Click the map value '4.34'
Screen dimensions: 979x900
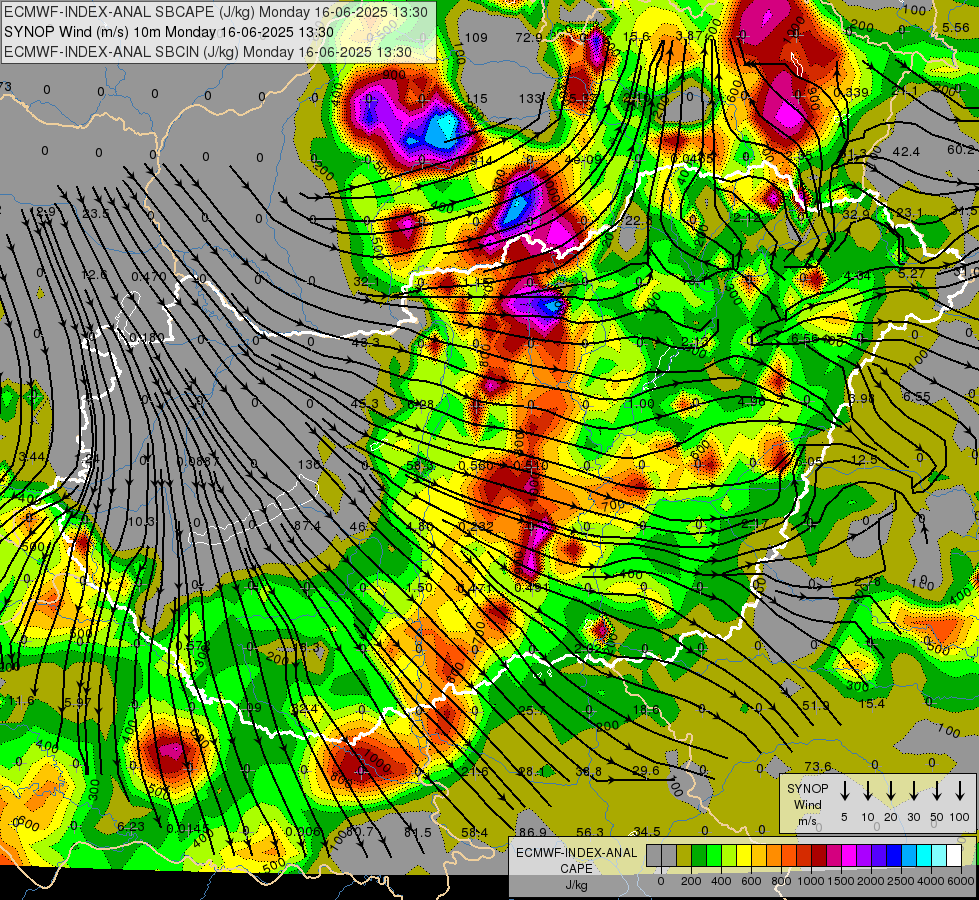pyautogui.click(x=857, y=275)
